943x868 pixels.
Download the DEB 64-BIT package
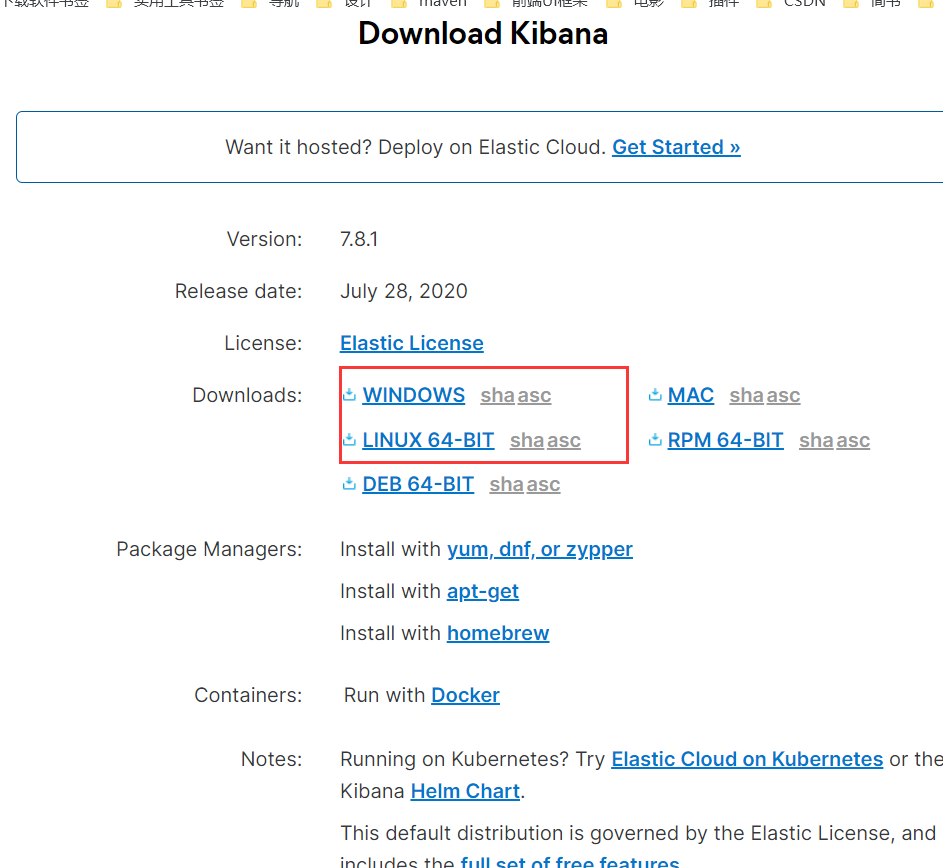(418, 484)
